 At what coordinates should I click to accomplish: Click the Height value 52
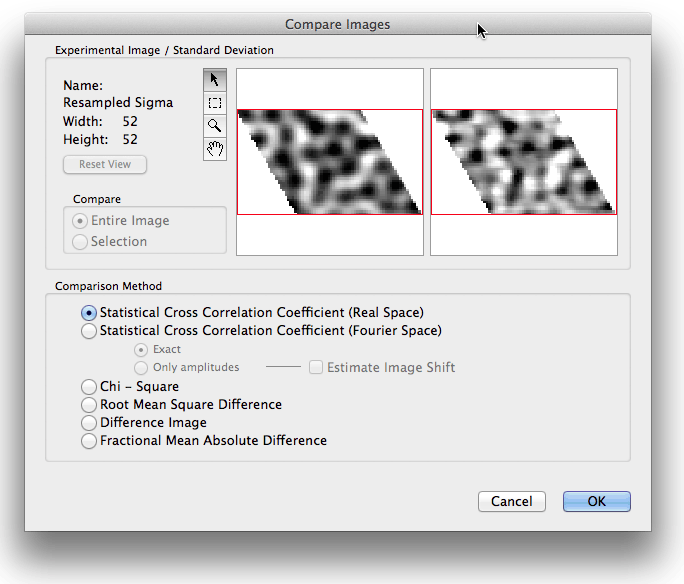(x=130, y=140)
